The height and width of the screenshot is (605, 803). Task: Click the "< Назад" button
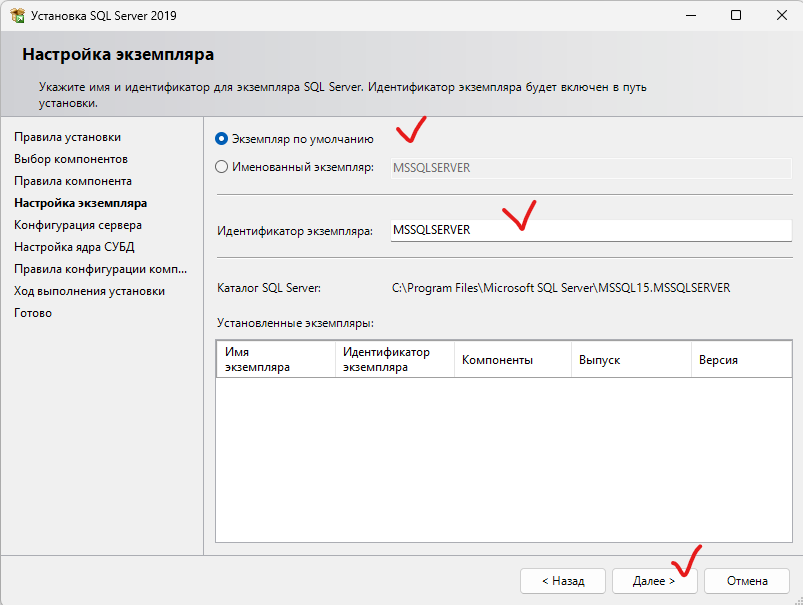[x=563, y=581]
